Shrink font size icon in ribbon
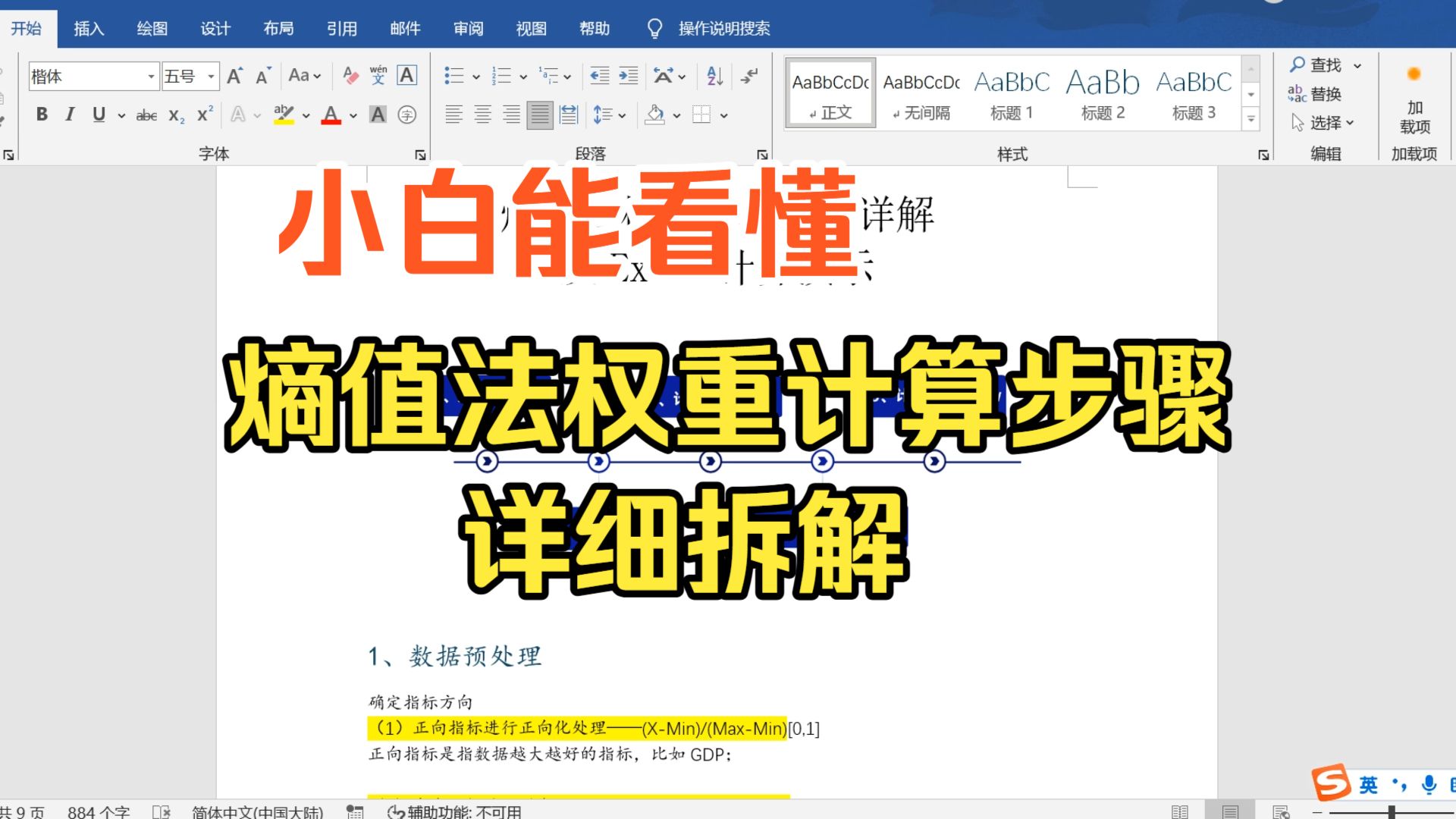This screenshot has height=819, width=1456. (262, 76)
